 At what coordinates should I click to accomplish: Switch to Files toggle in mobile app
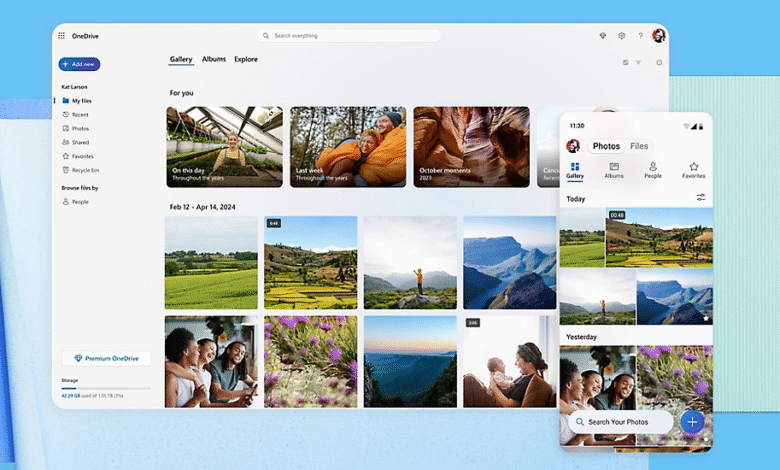639,146
